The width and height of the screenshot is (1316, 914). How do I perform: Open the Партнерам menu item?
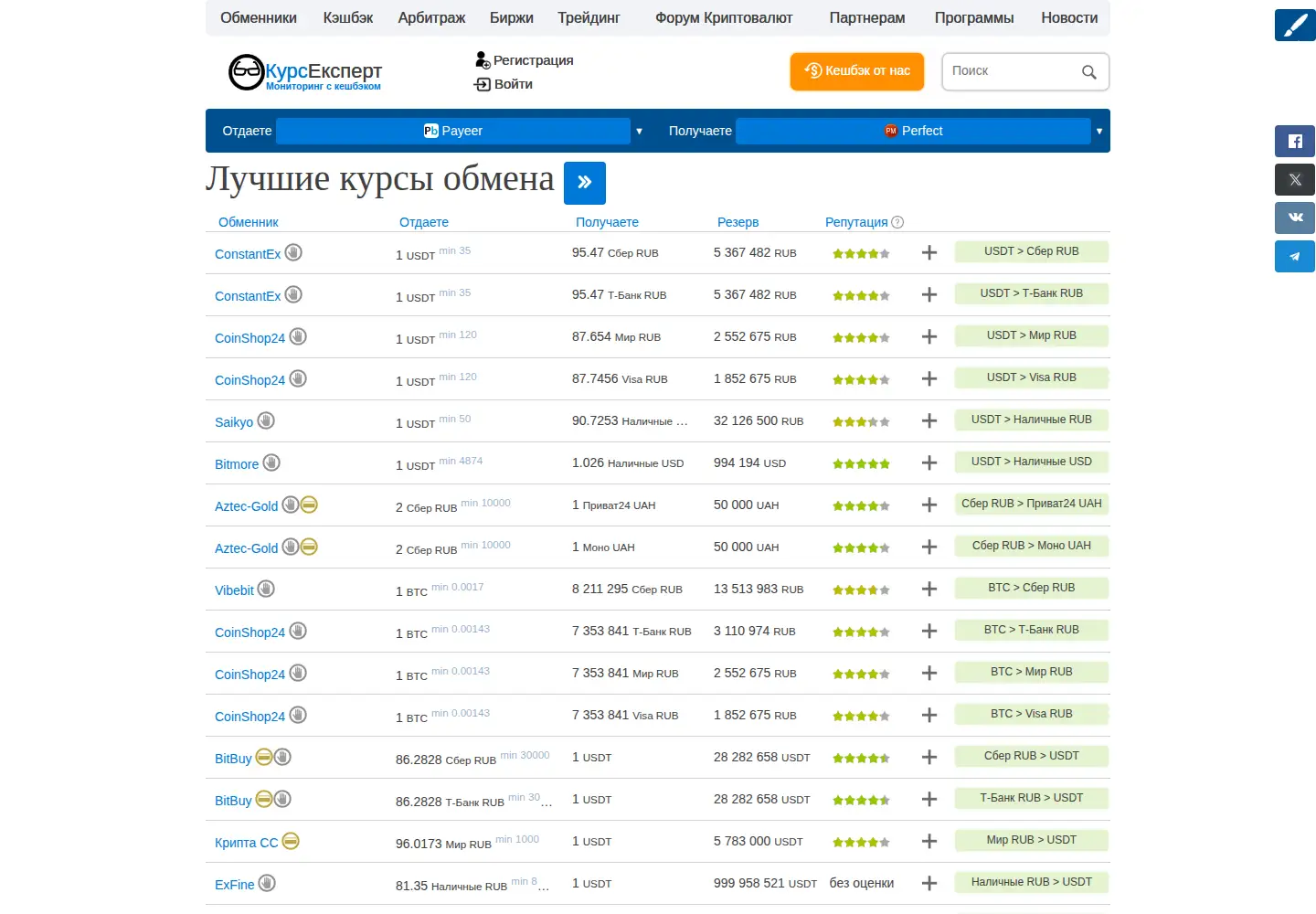[x=867, y=18]
